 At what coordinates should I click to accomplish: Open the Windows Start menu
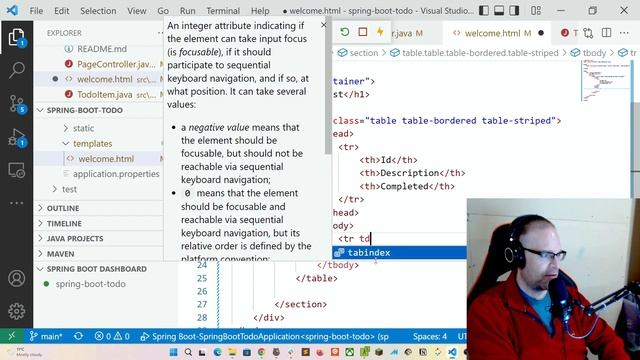pos(173,352)
